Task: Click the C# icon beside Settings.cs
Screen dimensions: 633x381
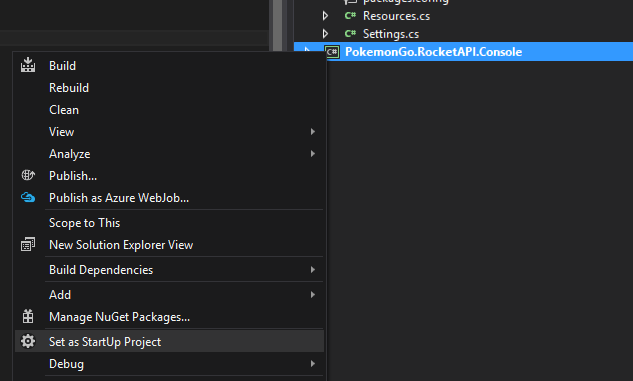Action: click(x=350, y=33)
